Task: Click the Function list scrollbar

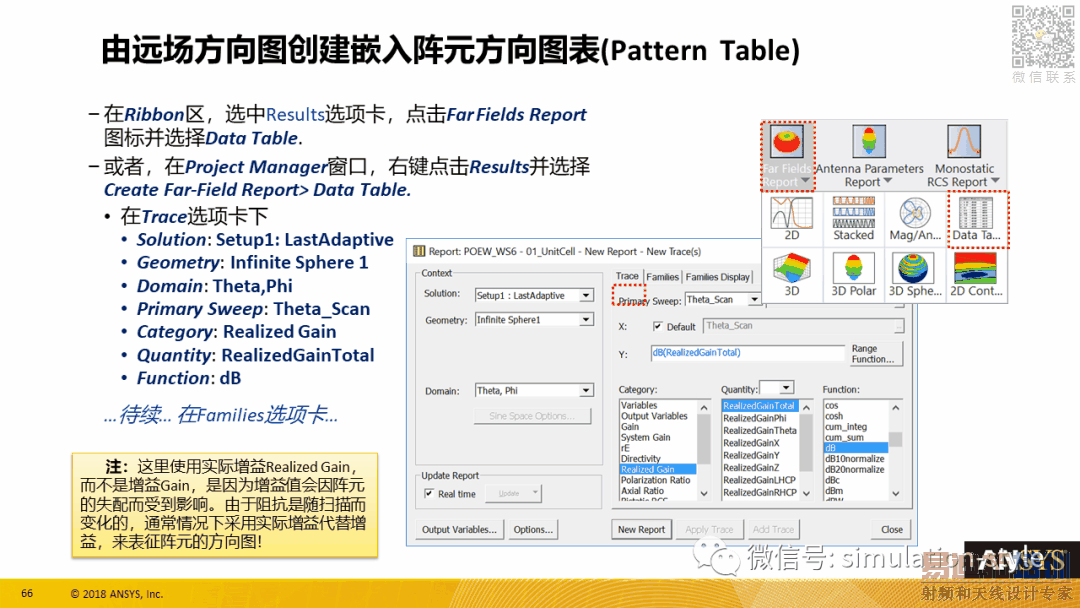Action: pos(895,450)
